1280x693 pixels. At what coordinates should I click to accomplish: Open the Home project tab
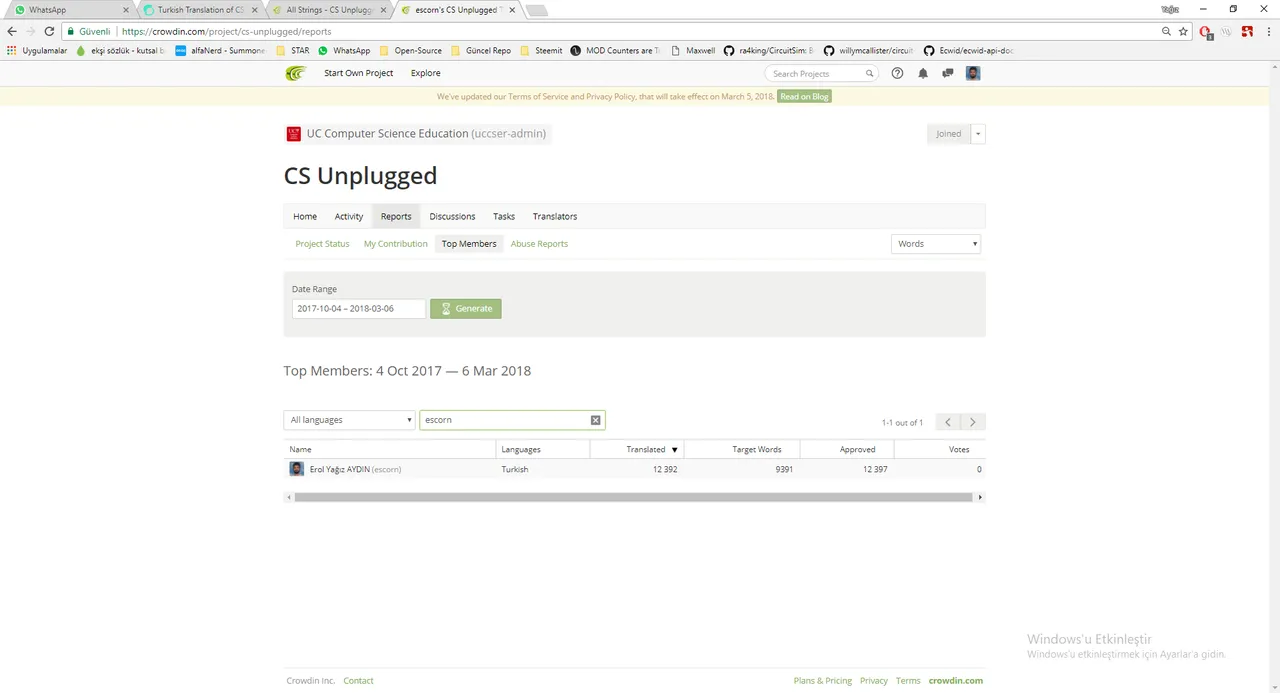[x=305, y=216]
